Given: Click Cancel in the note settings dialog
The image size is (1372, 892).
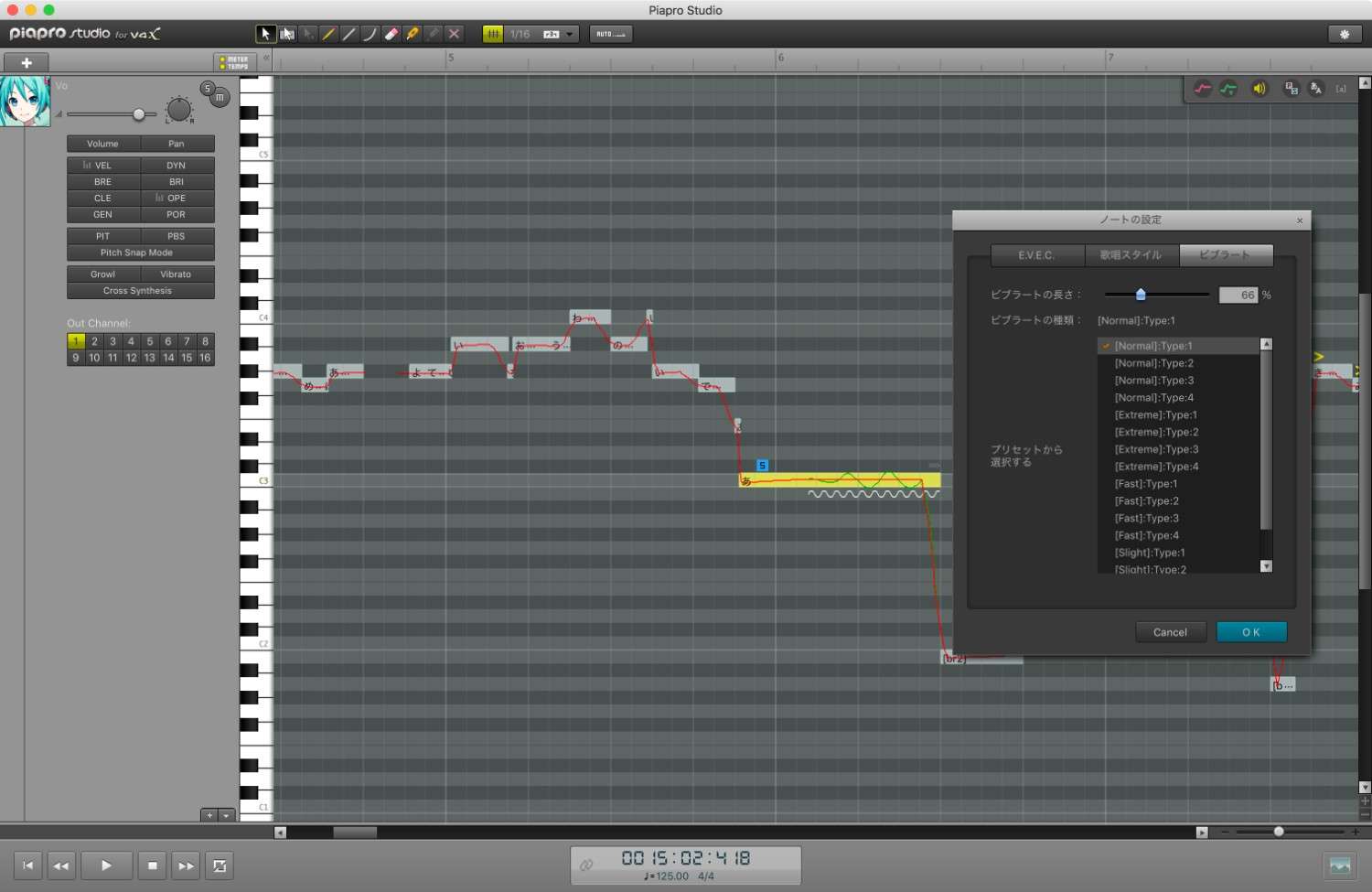Looking at the screenshot, I should (1170, 632).
